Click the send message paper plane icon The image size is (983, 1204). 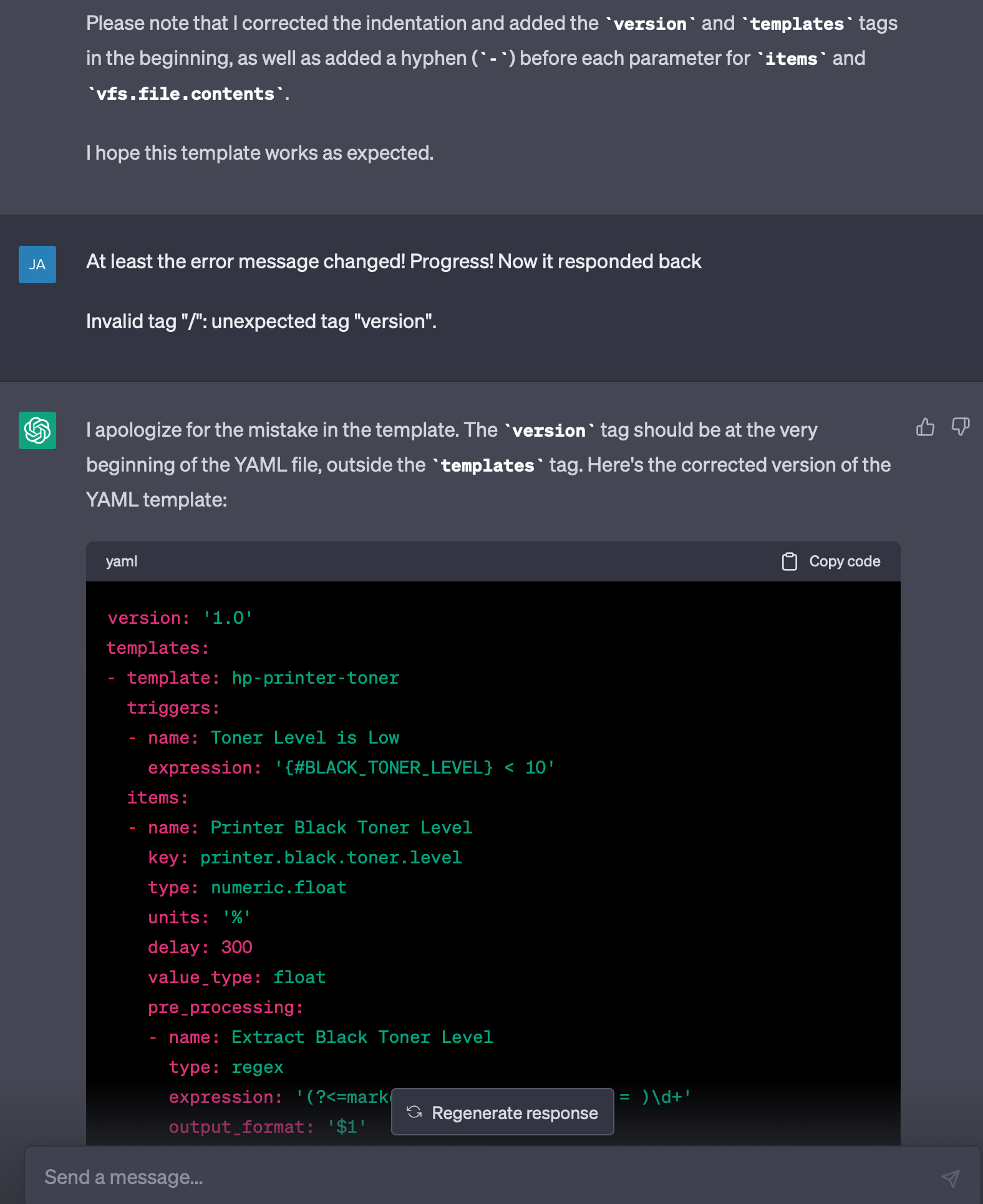click(x=951, y=1177)
